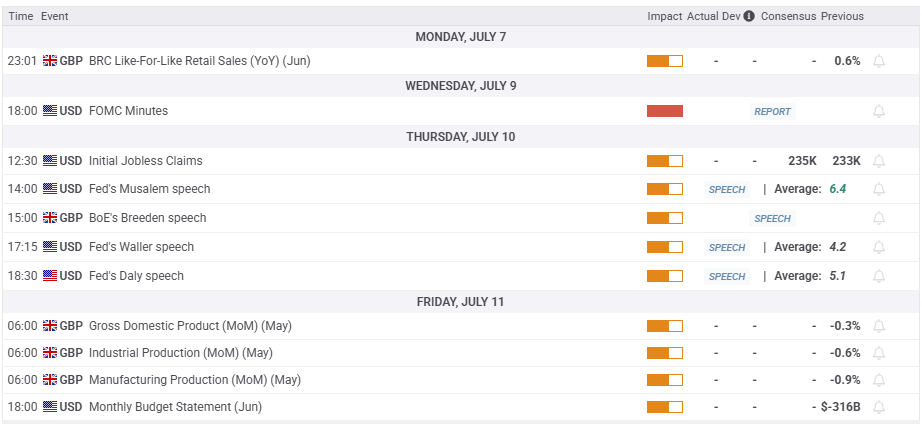Click the Thursday, July 10 date header
Viewport: 922px width, 424px height.
461,136
